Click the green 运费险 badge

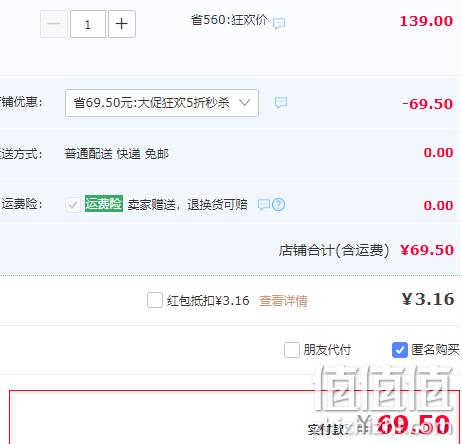tap(104, 203)
